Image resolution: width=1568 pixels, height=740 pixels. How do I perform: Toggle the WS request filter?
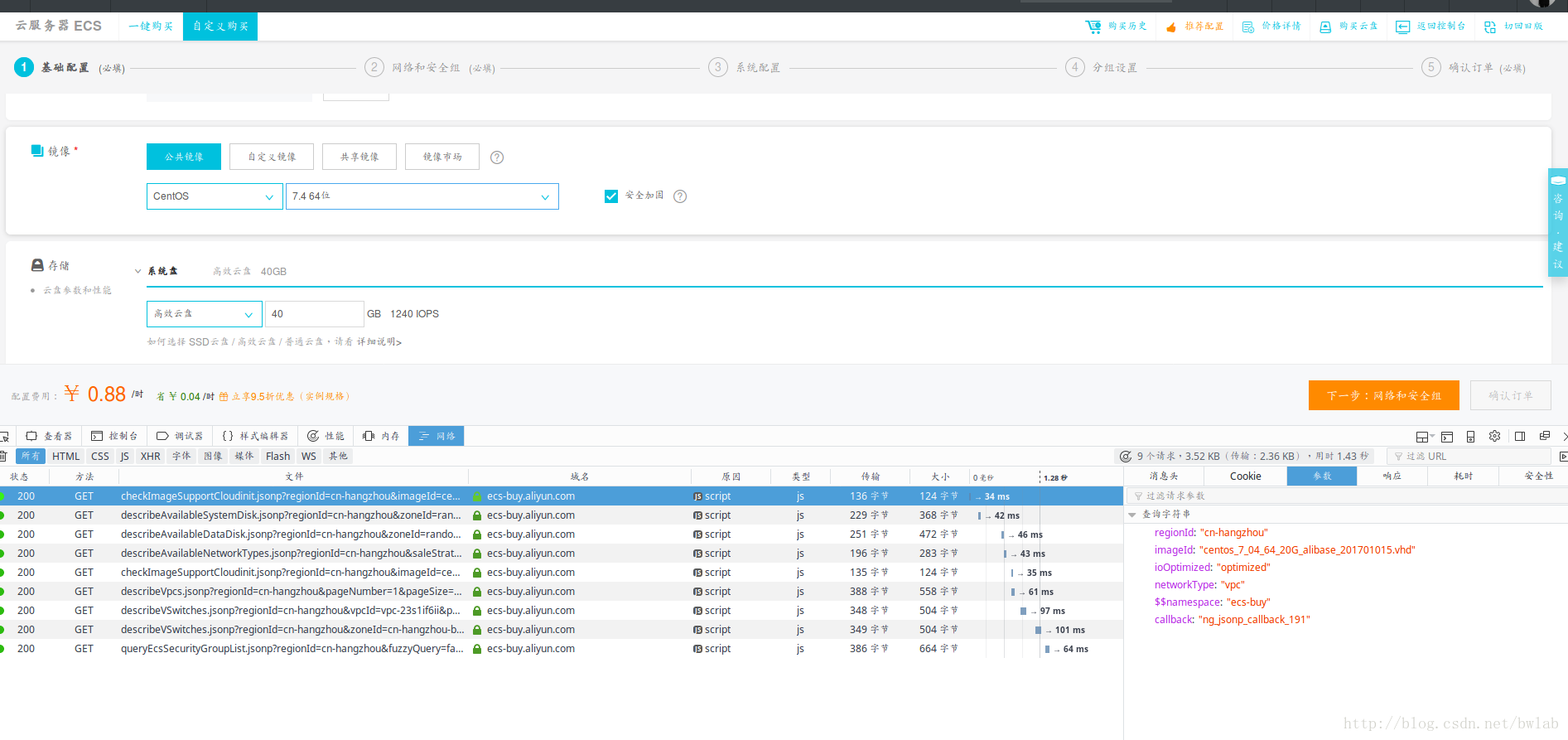point(309,457)
